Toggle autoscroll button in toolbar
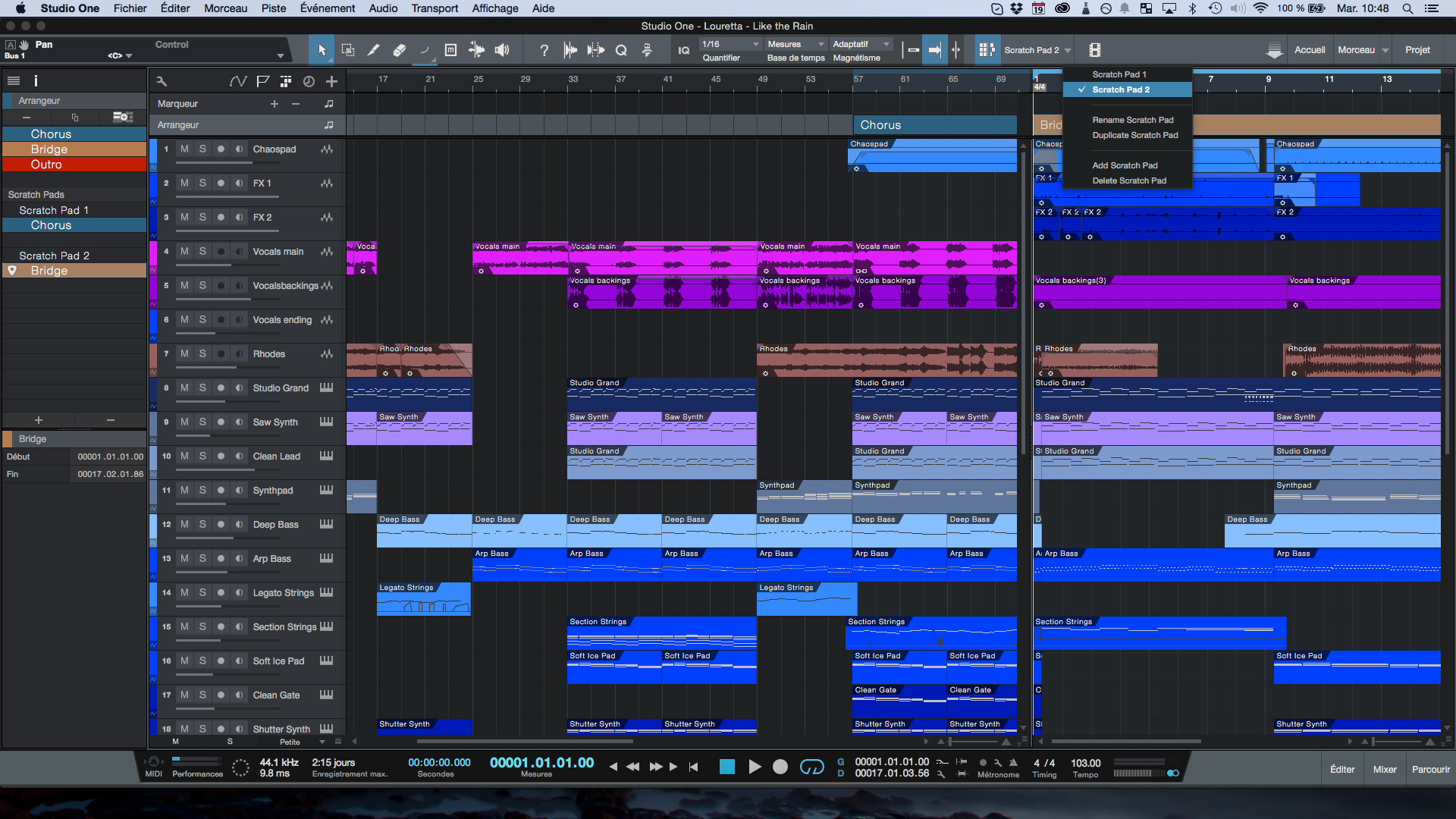Viewport: 1456px width, 819px height. click(x=934, y=50)
